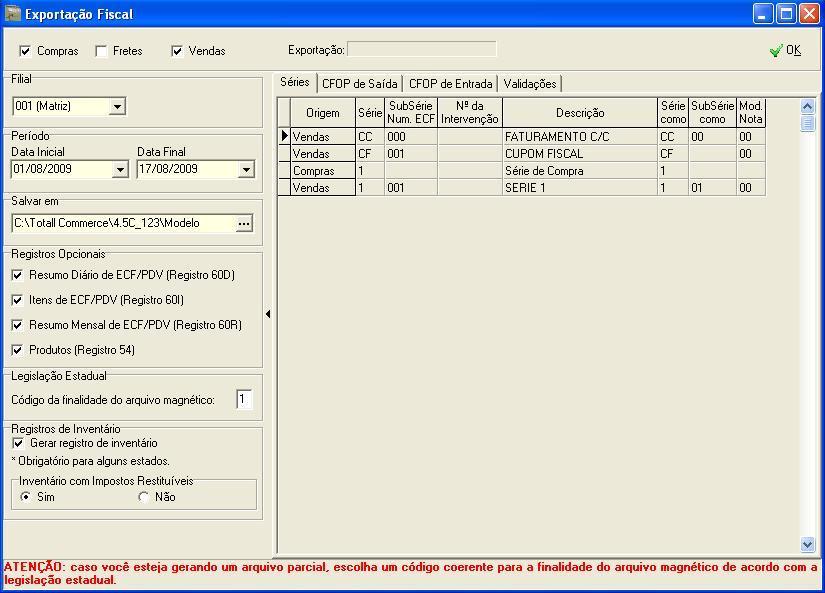Toggle the Compras checkbox
This screenshot has height=593, width=825.
(25, 51)
